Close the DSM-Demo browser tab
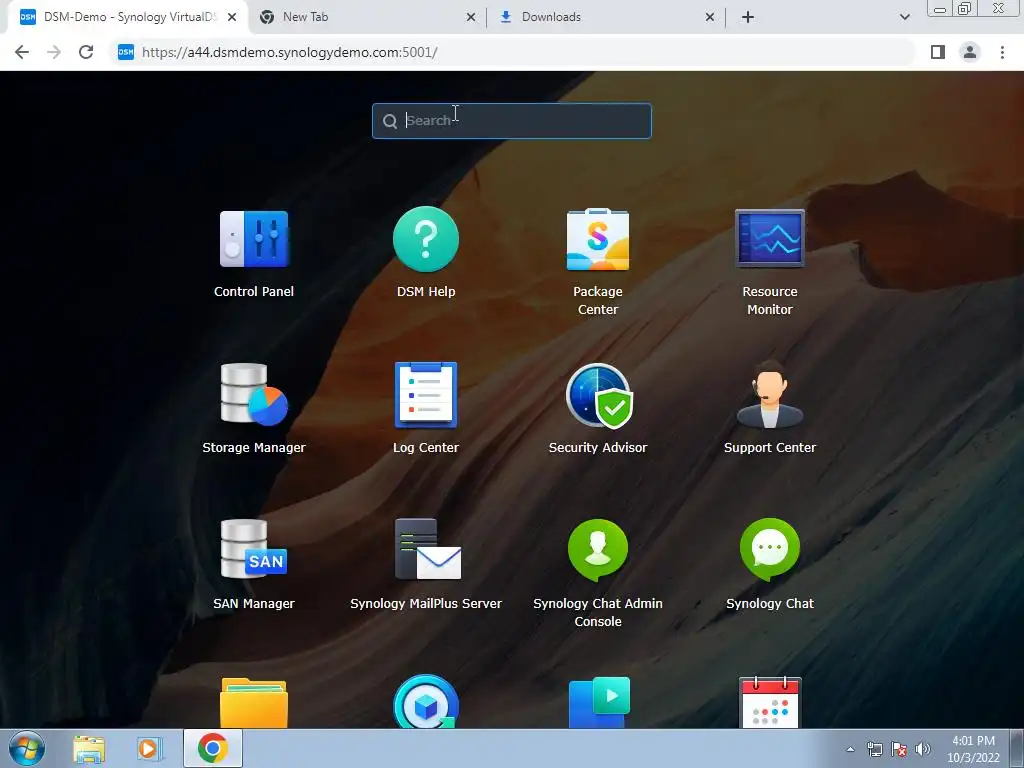Viewport: 1024px width, 768px height. (232, 18)
